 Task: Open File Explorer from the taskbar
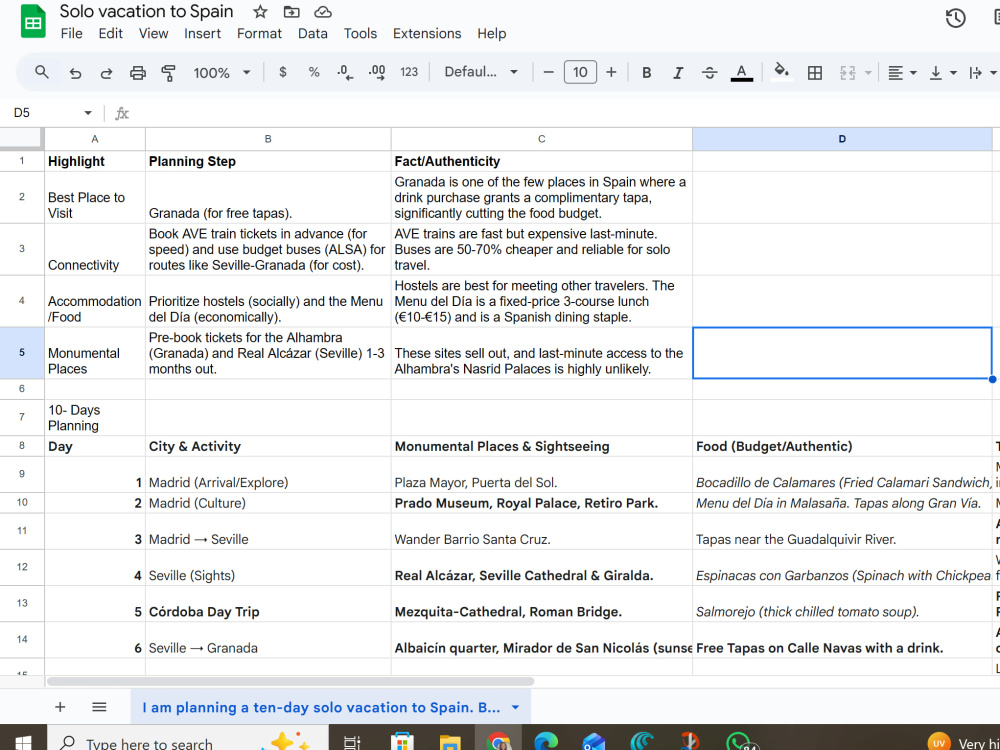click(x=450, y=742)
